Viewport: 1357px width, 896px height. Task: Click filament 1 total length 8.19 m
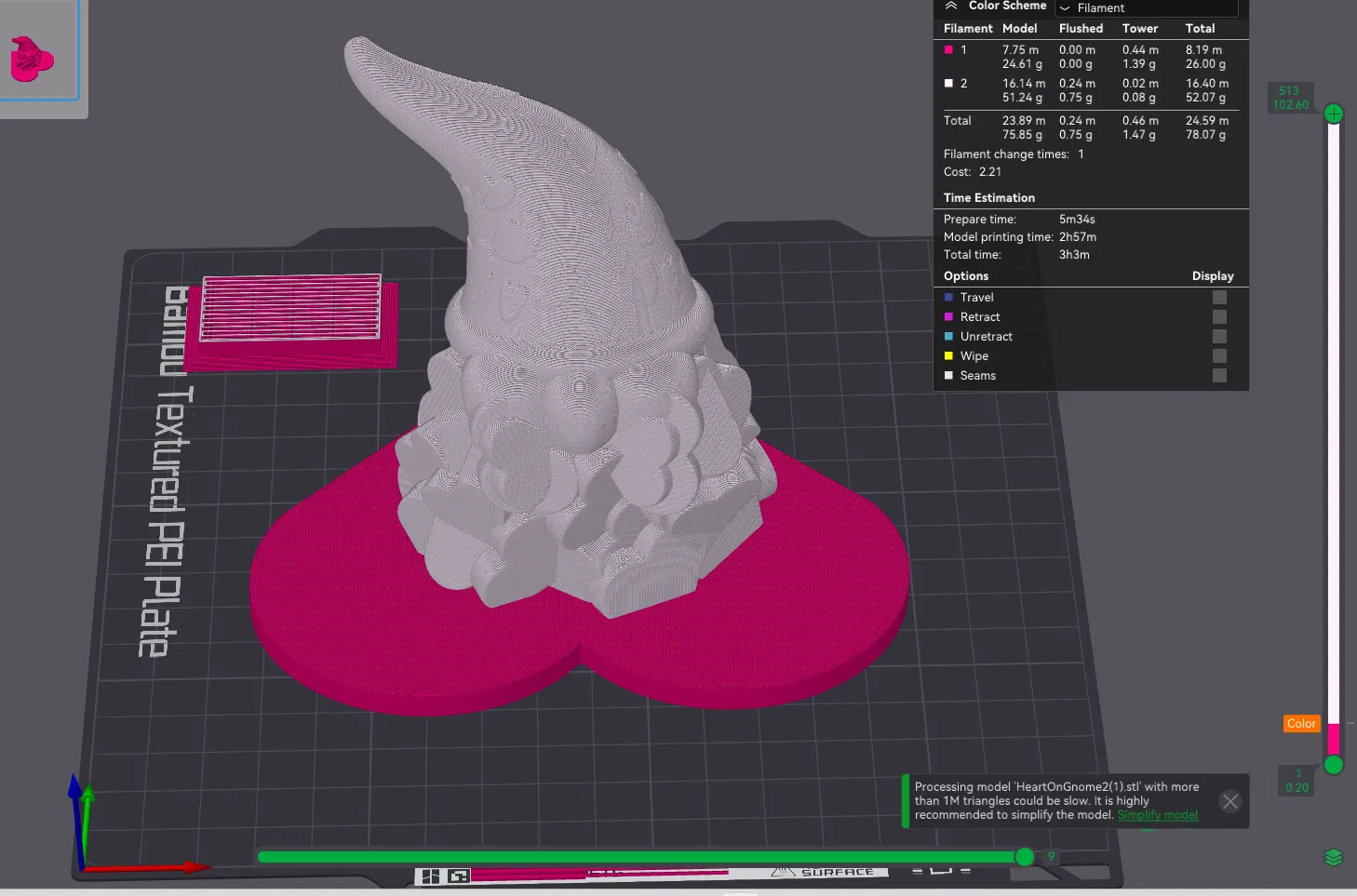(x=1203, y=50)
